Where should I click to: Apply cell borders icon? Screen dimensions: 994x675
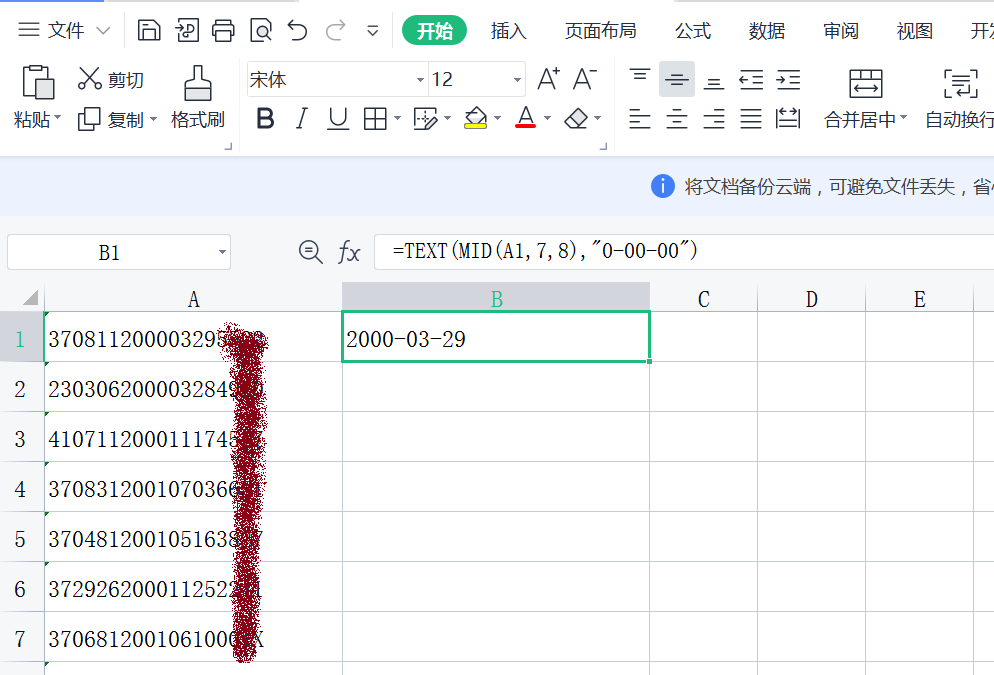pyautogui.click(x=375, y=119)
